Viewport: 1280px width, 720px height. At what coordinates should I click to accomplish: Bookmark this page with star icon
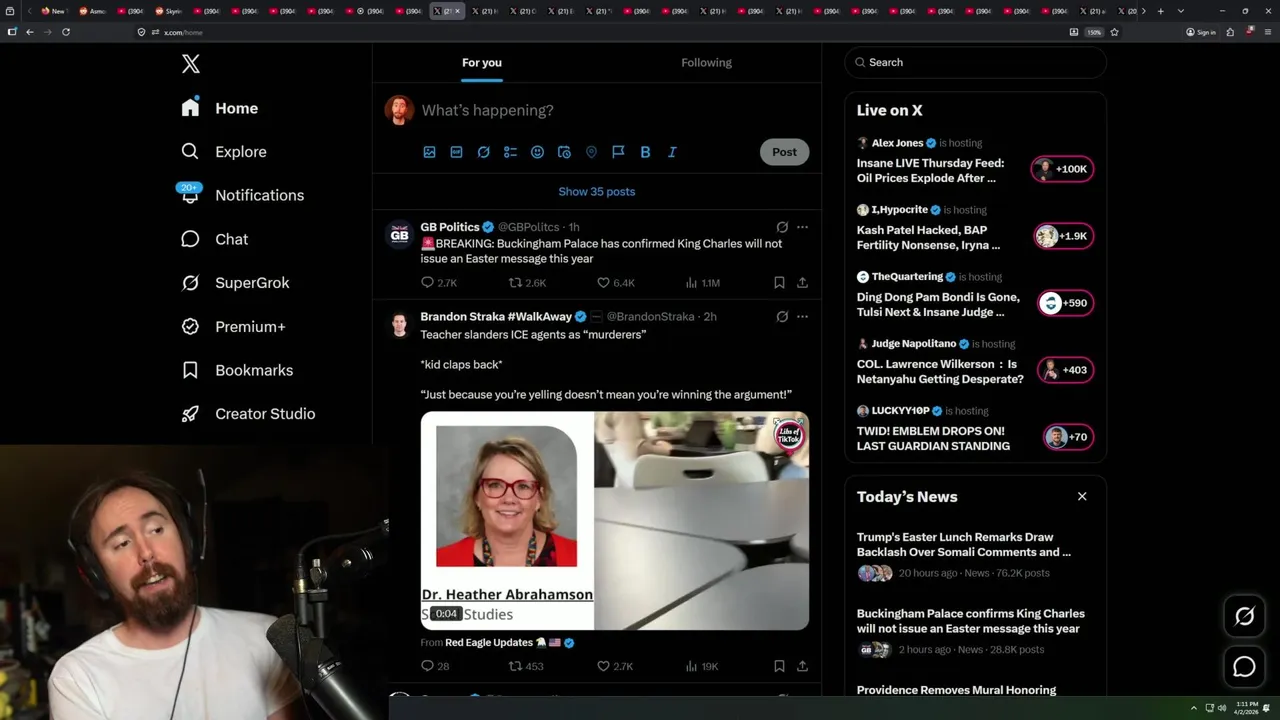[1114, 32]
